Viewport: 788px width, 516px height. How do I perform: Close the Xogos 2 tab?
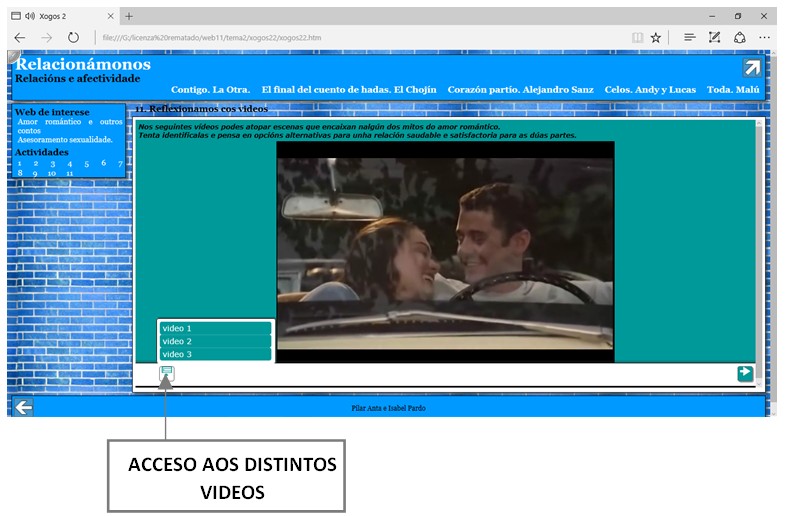[111, 16]
